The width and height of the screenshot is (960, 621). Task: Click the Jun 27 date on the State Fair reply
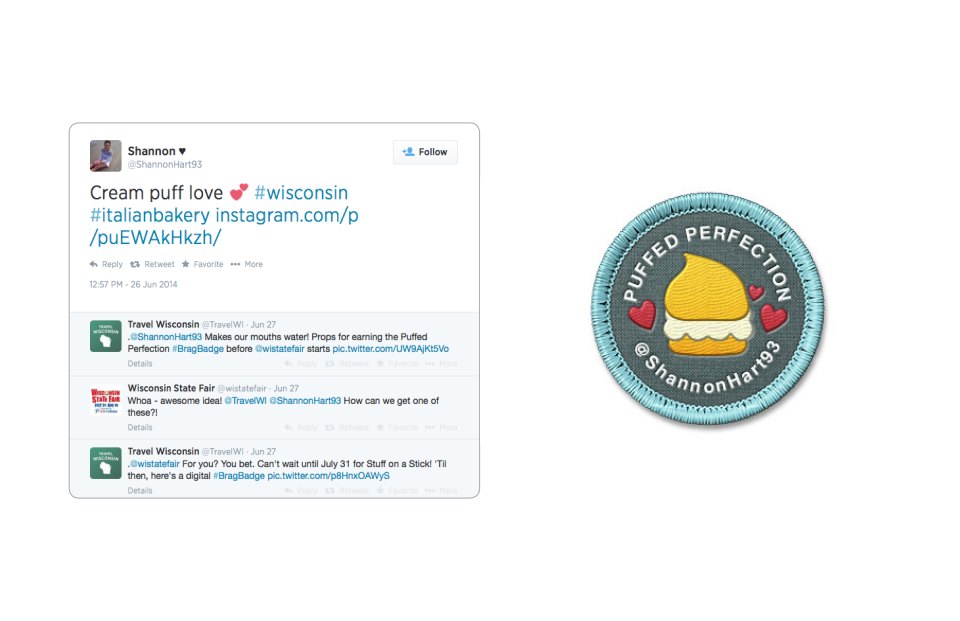[x=286, y=388]
